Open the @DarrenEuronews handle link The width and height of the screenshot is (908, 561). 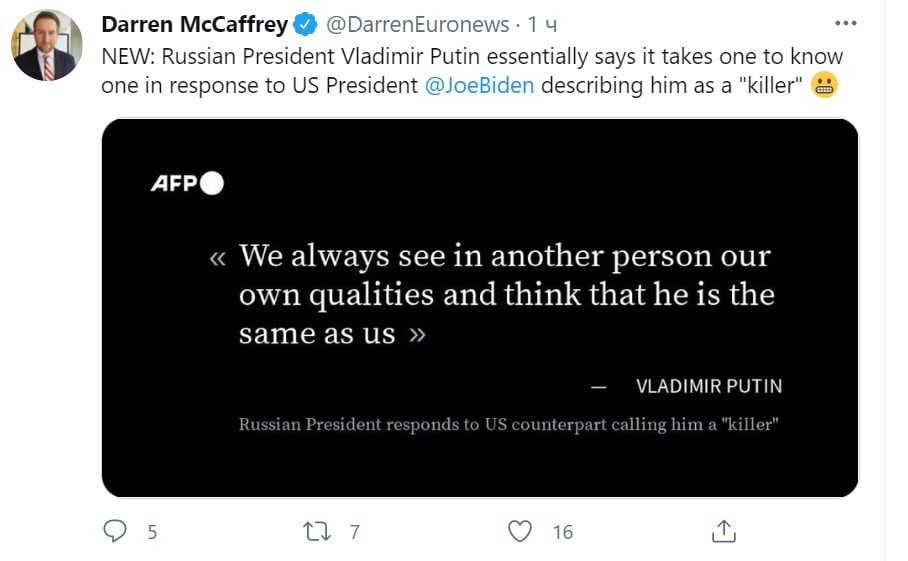click(418, 24)
